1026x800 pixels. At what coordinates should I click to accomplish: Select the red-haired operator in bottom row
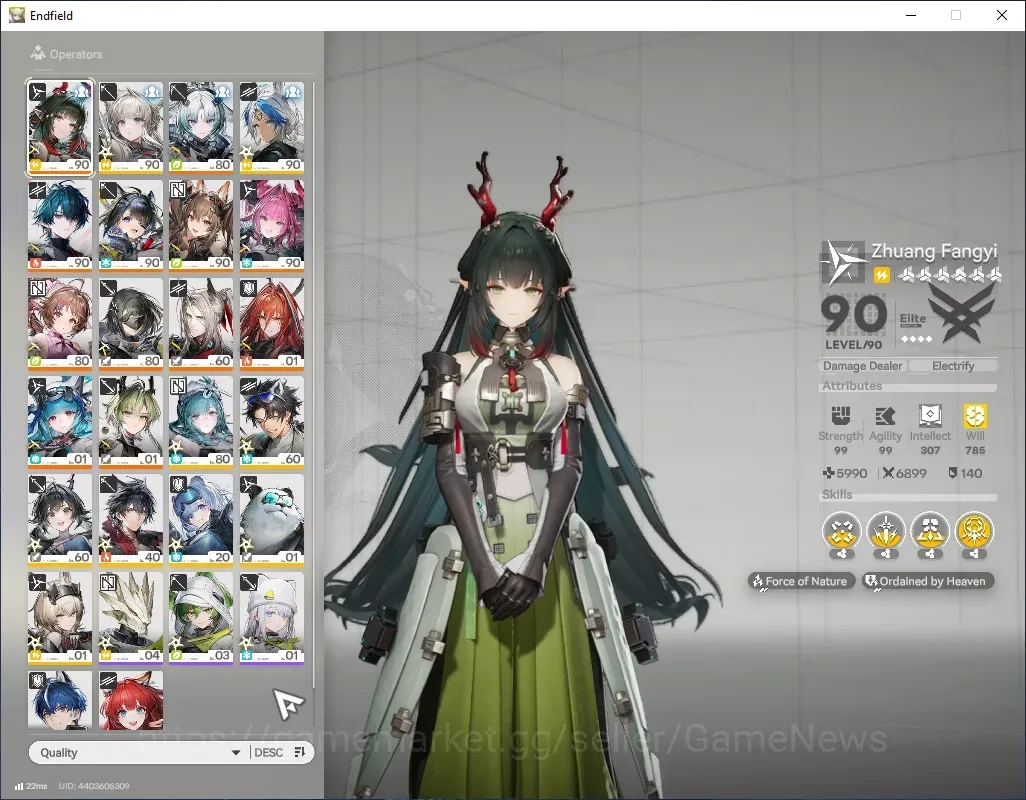pos(130,700)
